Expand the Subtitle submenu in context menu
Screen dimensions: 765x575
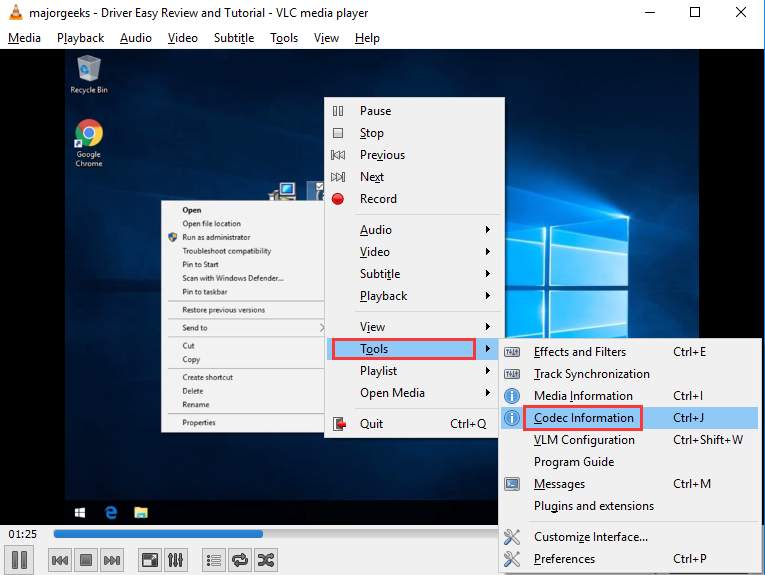click(x=414, y=274)
